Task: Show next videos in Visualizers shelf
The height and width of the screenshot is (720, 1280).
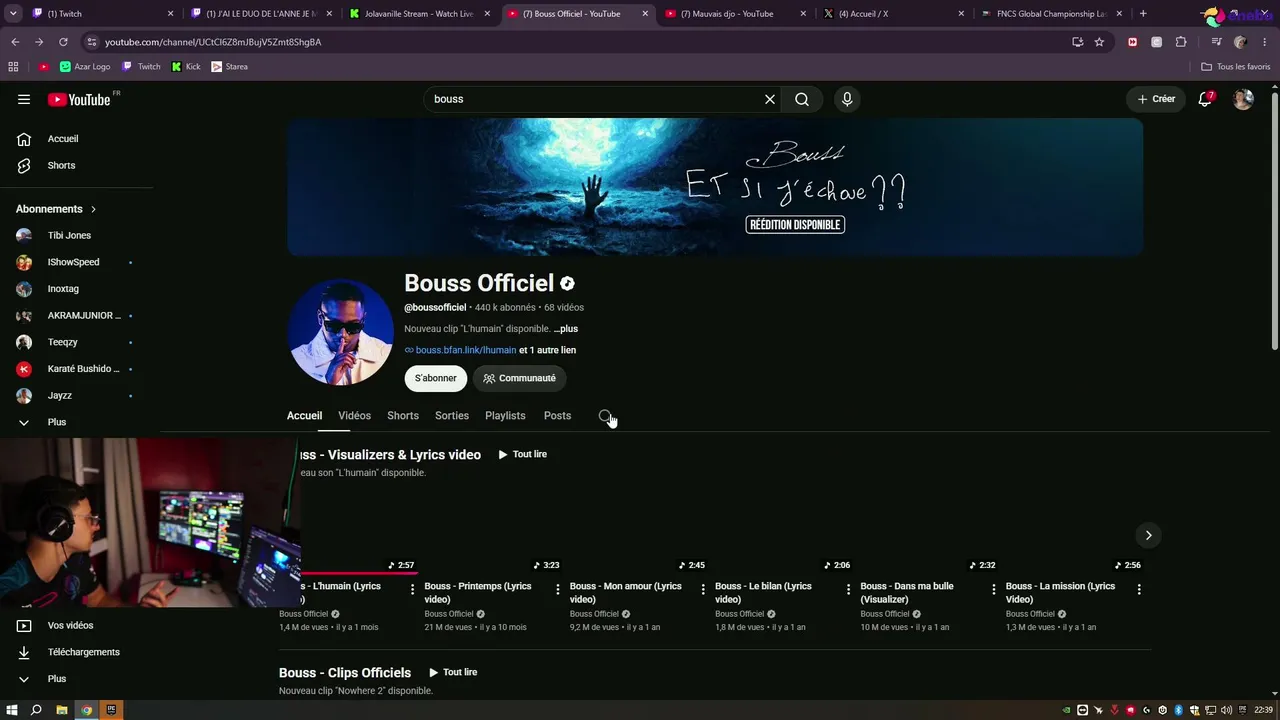Action: 1148,535
